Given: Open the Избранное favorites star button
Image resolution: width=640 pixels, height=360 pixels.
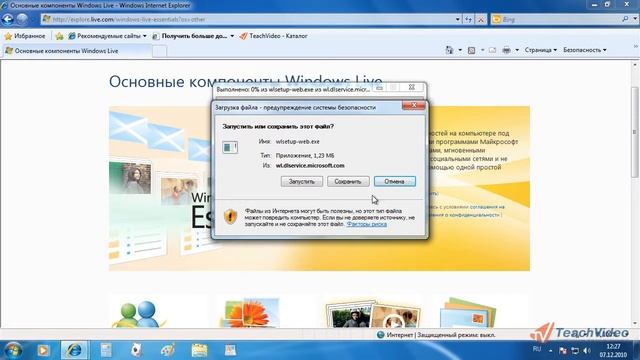Looking at the screenshot, I should point(25,36).
